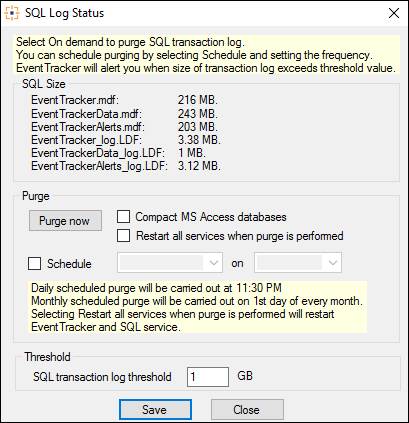Open the schedule frequency dropdown
Image resolution: width=409 pixels, height=423 pixels.
coord(170,263)
